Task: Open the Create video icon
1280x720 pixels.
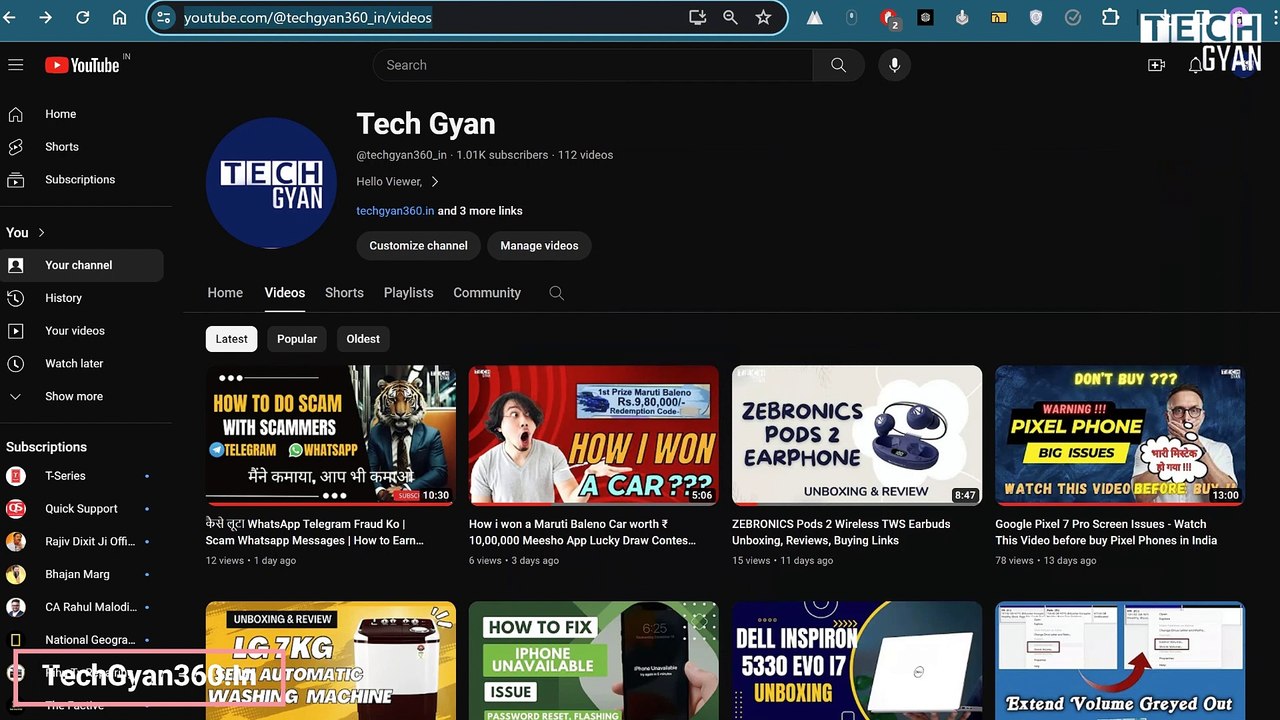Action: click(x=1156, y=65)
